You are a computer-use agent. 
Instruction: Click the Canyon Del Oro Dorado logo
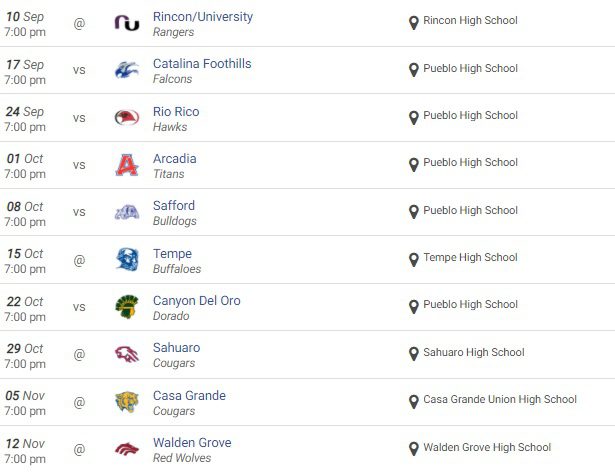127,307
